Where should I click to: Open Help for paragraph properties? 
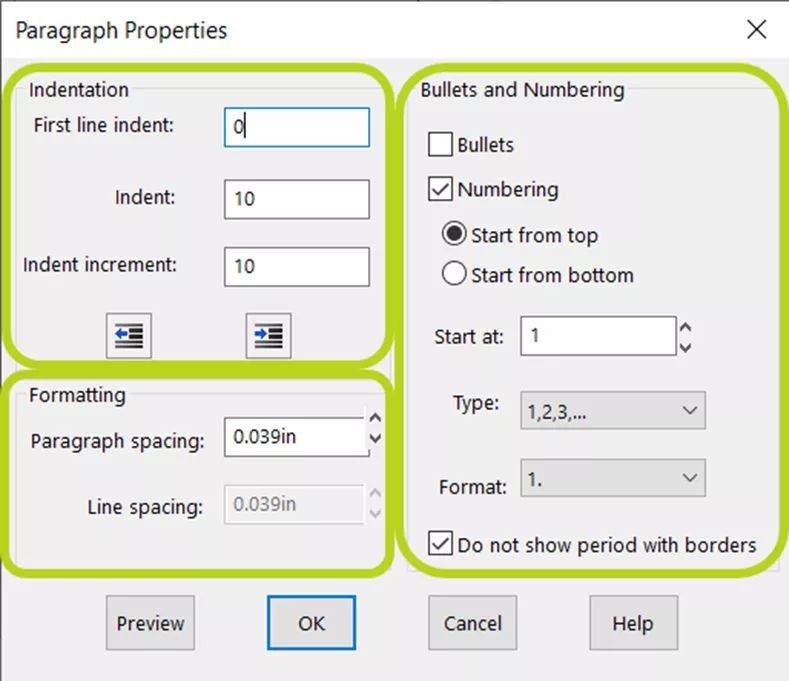point(634,623)
